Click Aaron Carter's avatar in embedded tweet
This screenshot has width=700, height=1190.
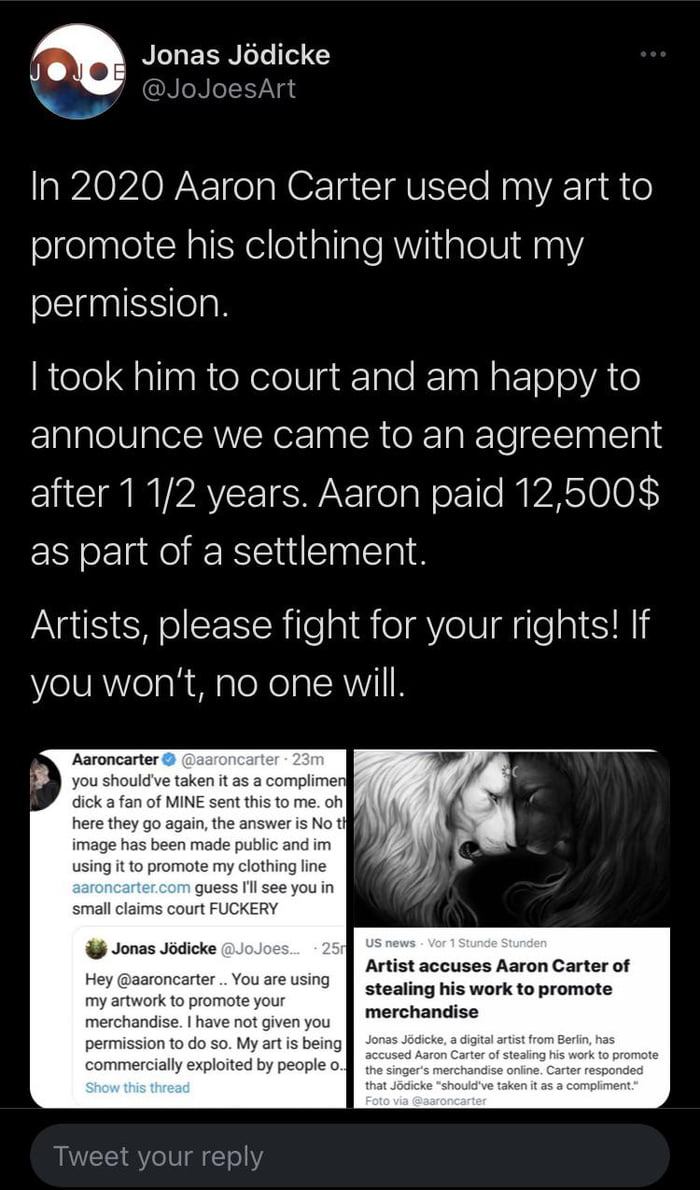45,783
